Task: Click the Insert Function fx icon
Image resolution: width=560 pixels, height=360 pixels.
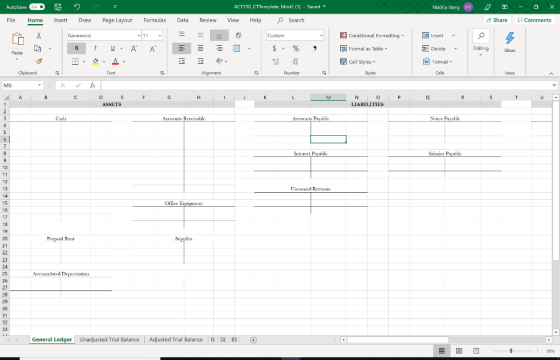Action: [92, 85]
